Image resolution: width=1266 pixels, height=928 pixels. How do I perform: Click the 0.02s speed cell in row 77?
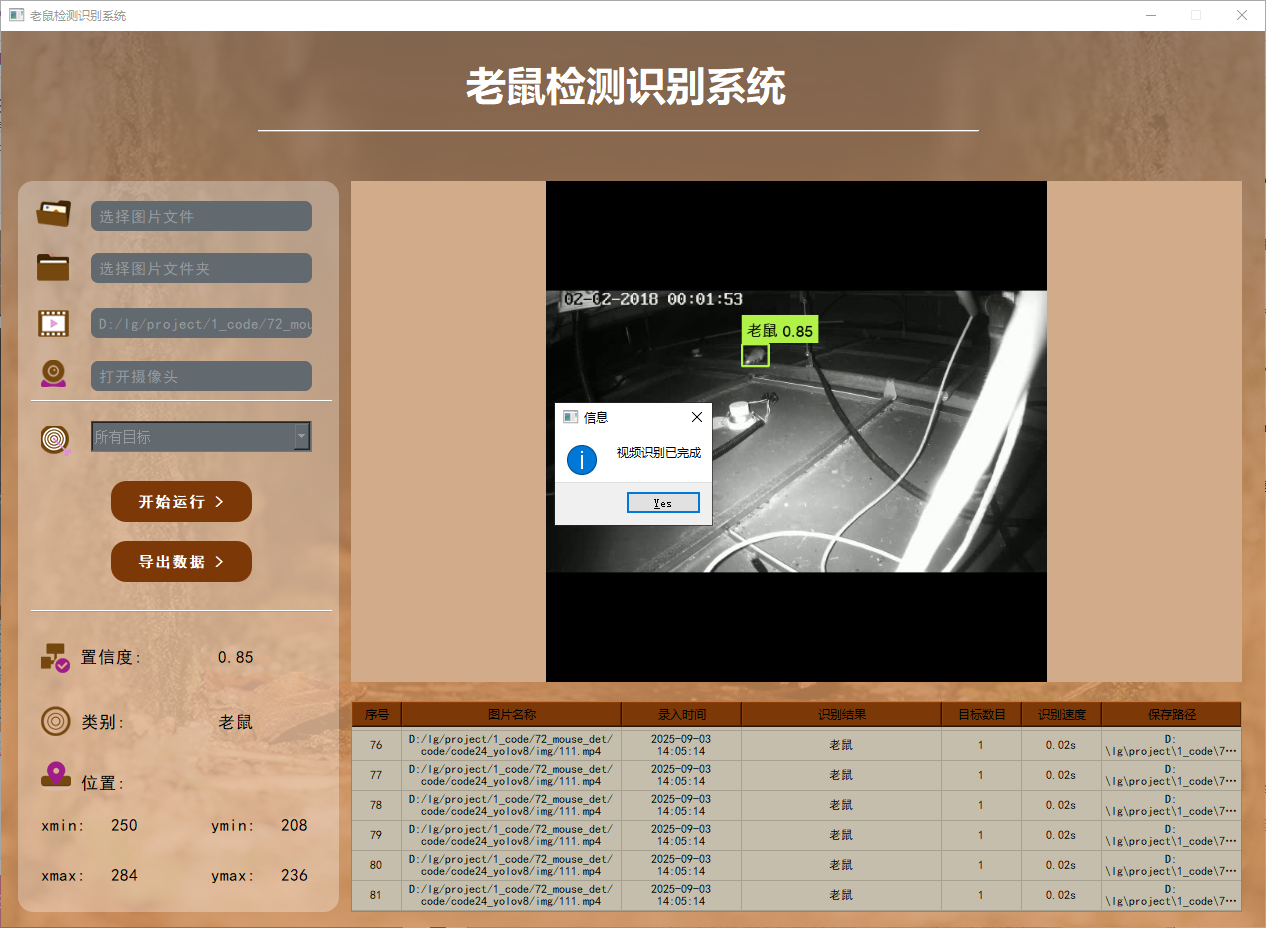1062,775
